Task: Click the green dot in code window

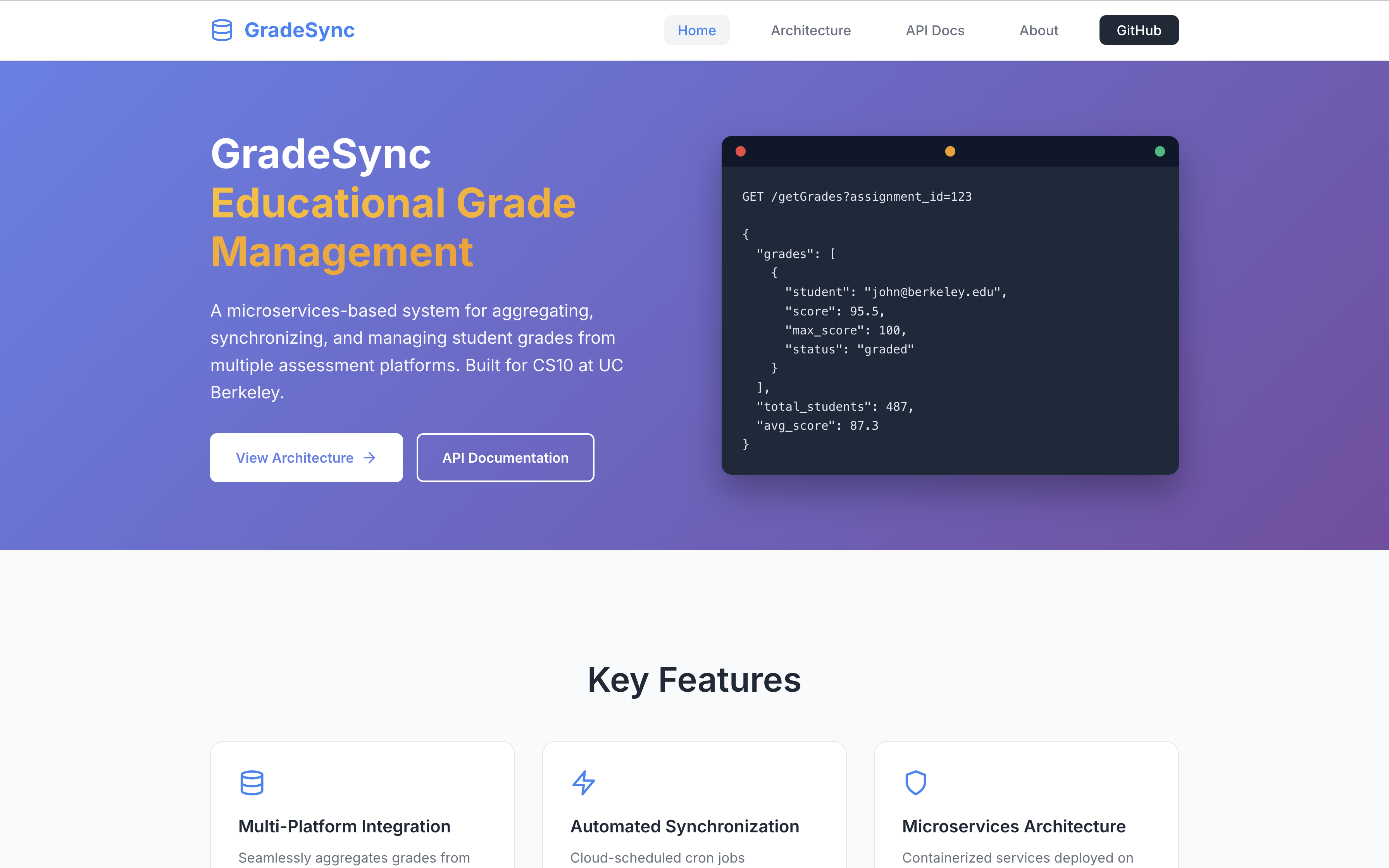Action: (1160, 152)
